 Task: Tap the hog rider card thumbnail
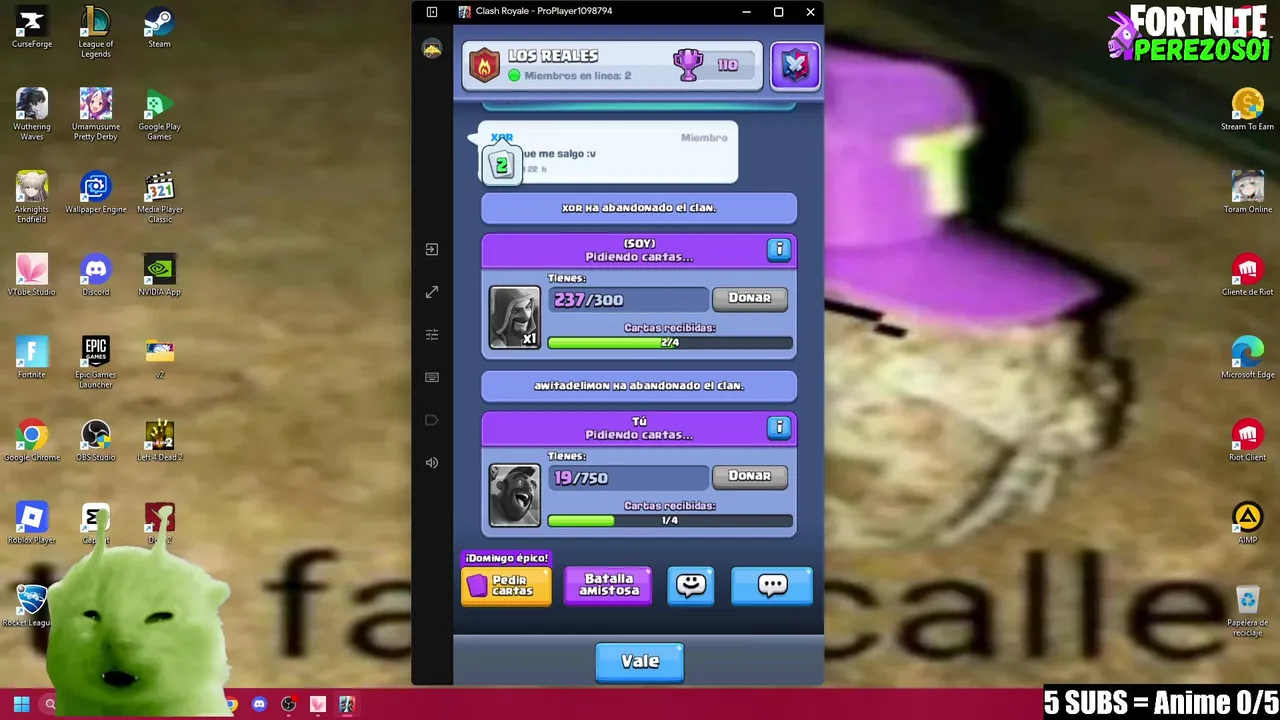[x=514, y=496]
